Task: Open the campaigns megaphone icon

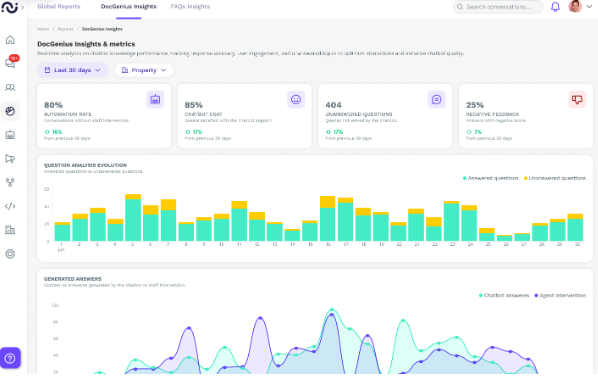Action: 10,159
